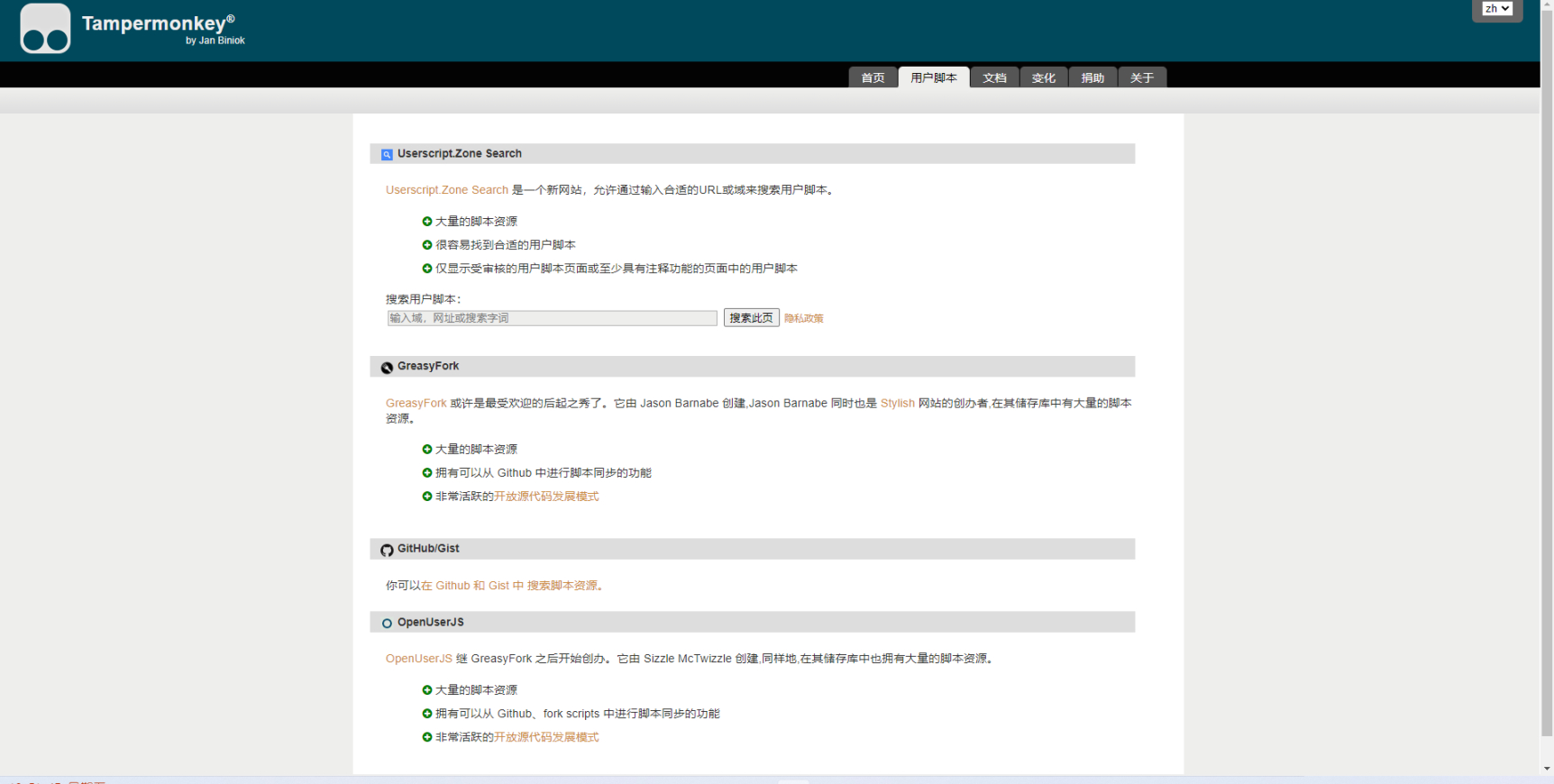
Task: Click the Tampermonkey title text
Action: (158, 23)
